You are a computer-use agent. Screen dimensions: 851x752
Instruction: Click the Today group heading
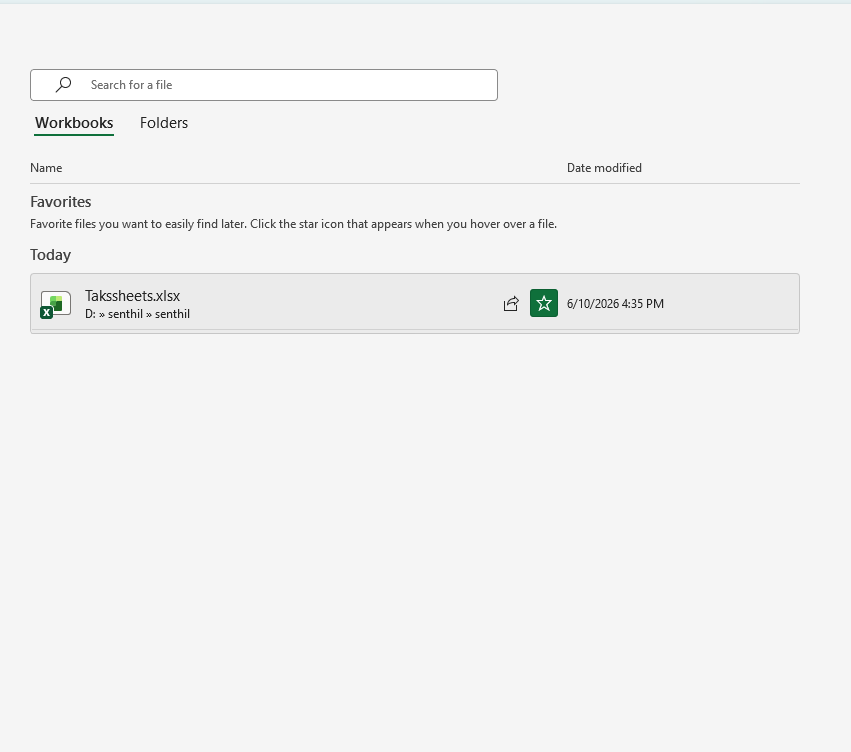50,255
